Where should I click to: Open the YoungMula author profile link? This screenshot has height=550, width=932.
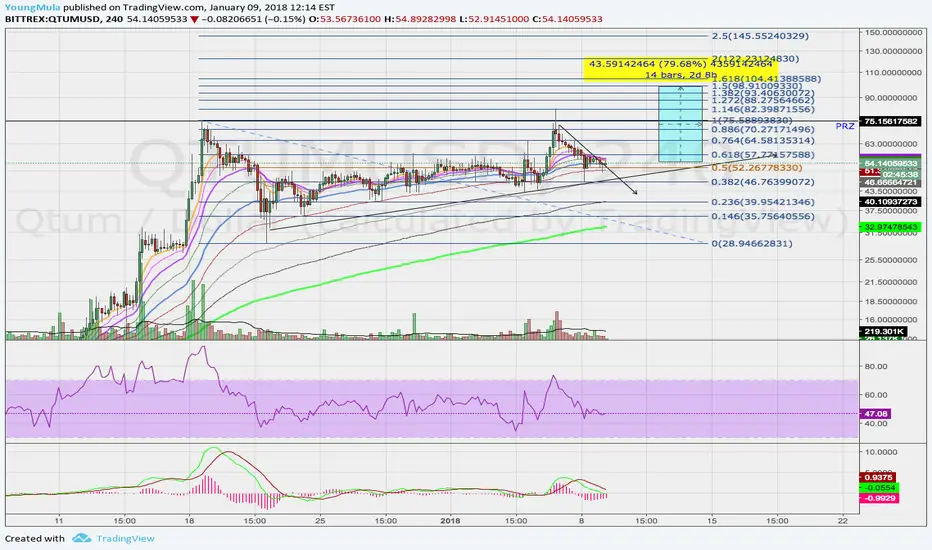[33, 8]
